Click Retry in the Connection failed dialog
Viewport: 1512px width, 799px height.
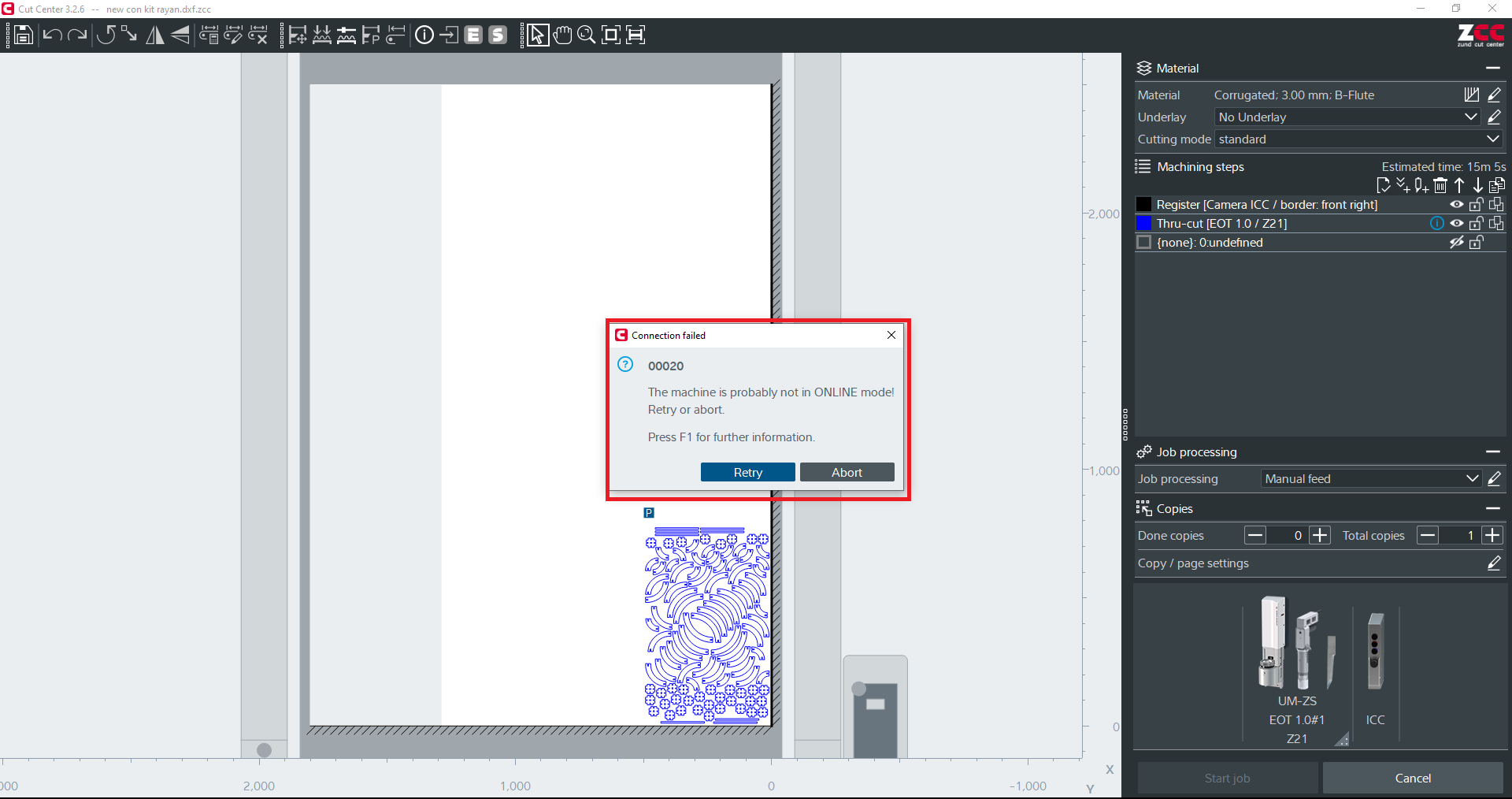(747, 472)
